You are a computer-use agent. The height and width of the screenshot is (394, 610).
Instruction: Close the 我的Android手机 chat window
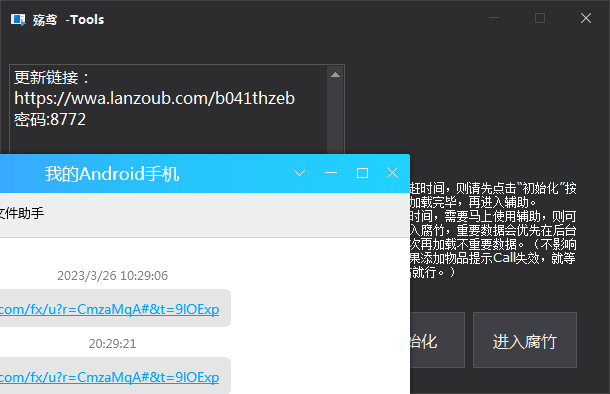(x=392, y=173)
